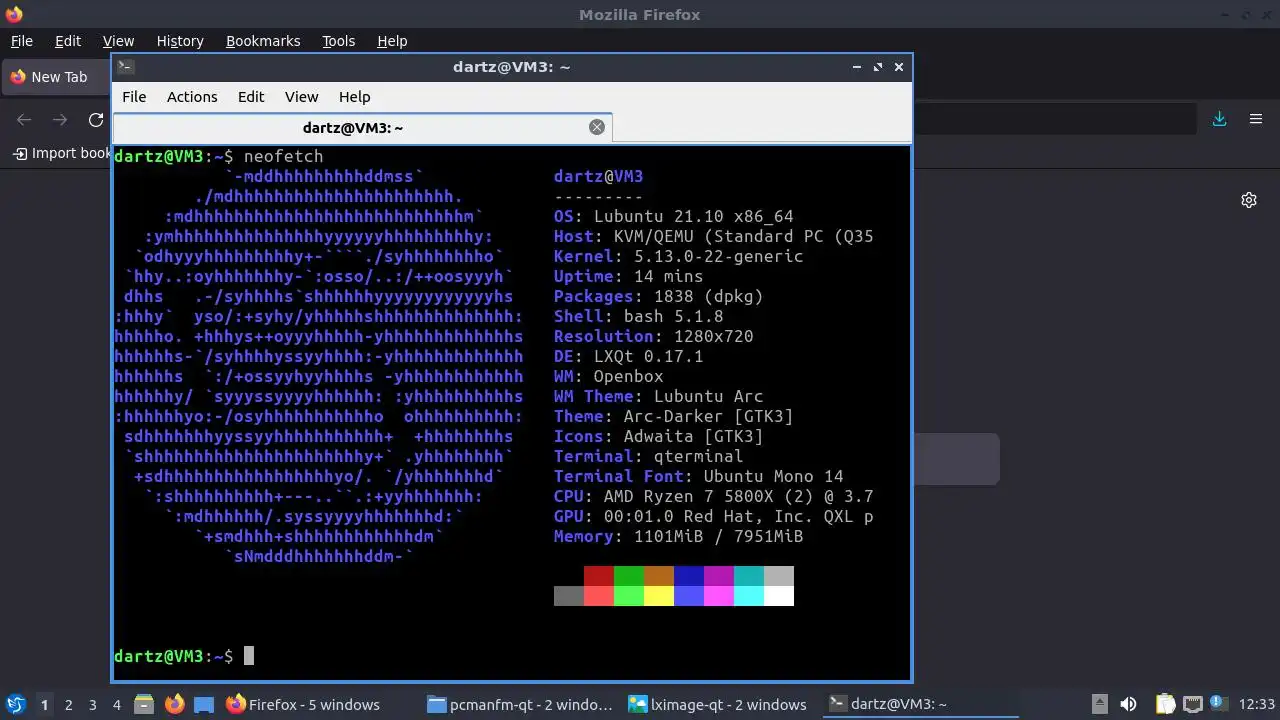Screen dimensions: 1280x720
Task: Open the clipboard manager tray icon
Action: [1165, 704]
